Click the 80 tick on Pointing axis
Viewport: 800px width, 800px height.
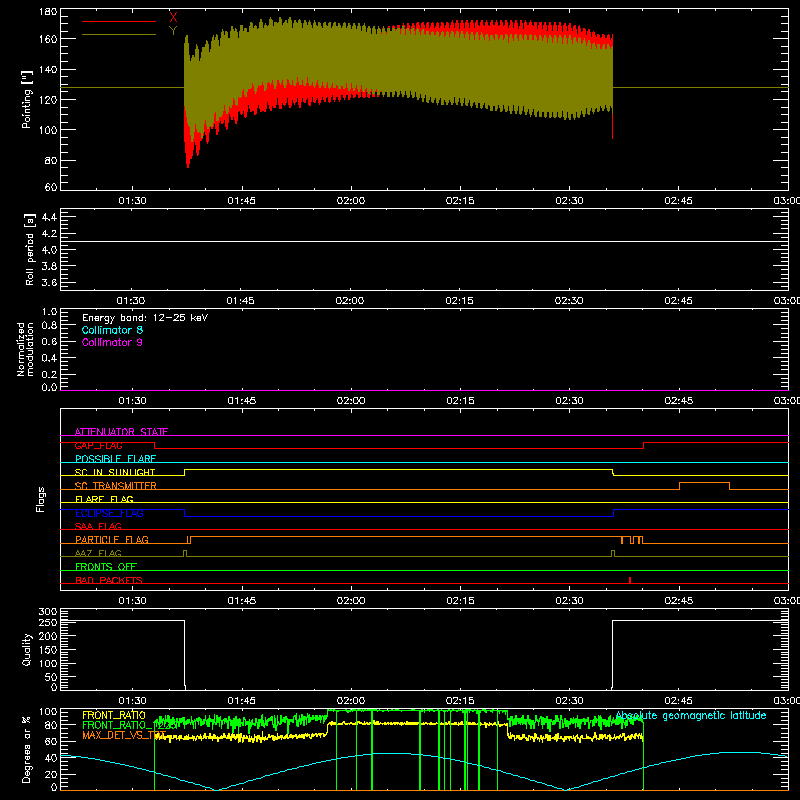point(51,160)
